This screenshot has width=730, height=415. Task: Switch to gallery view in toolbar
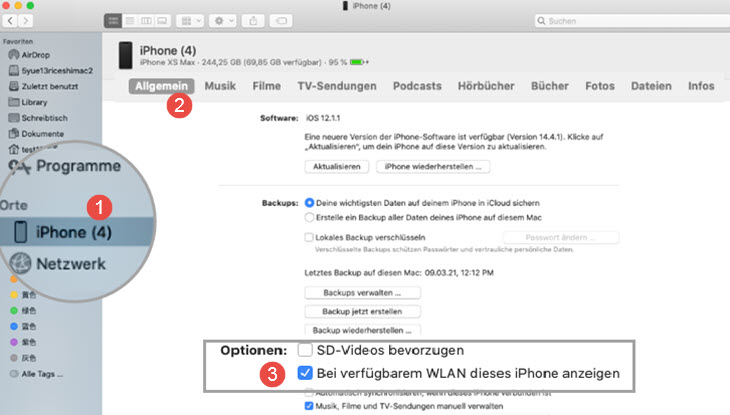click(x=162, y=21)
